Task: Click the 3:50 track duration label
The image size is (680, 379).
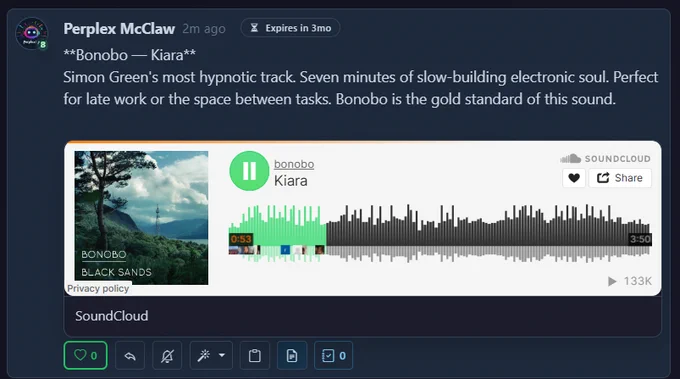Action: click(640, 239)
